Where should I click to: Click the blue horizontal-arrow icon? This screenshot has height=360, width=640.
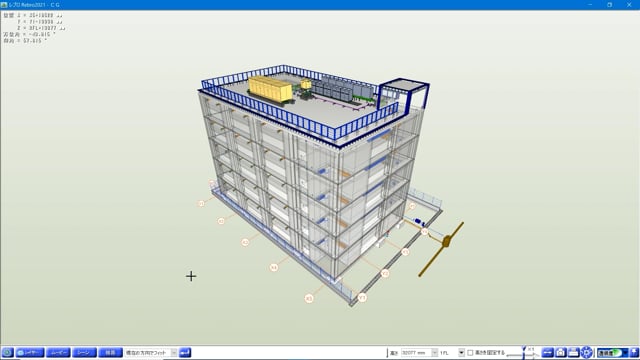tap(547, 352)
